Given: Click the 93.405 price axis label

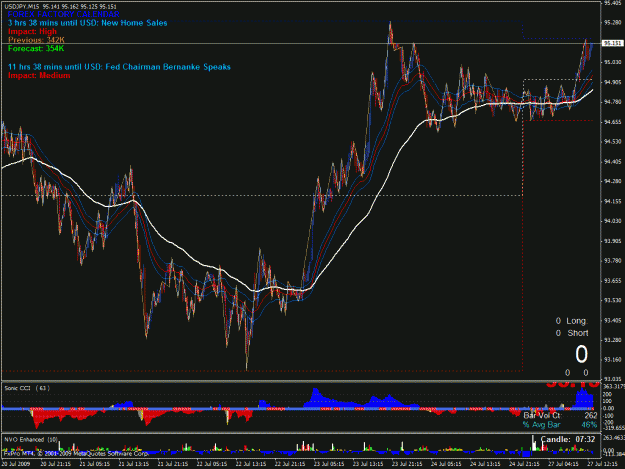Looking at the screenshot, I should pos(613,320).
